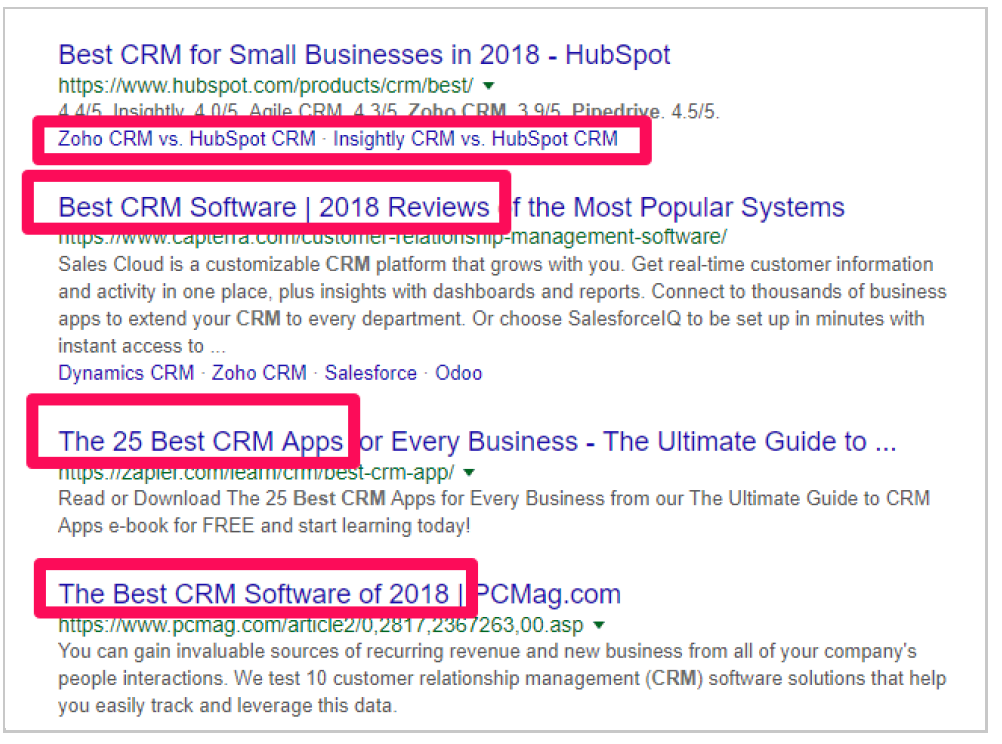
Task: Open the Odoo sitelink
Action: (459, 373)
